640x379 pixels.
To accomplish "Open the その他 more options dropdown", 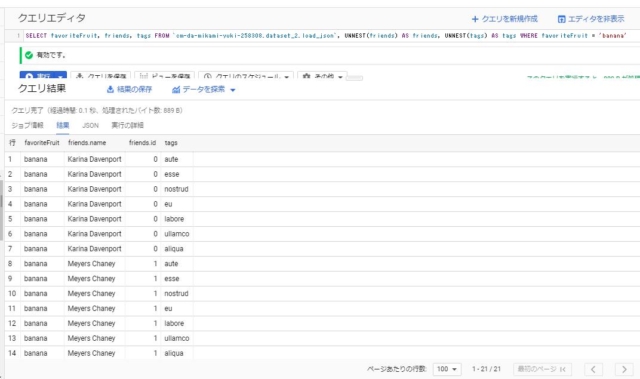I will pyautogui.click(x=322, y=76).
